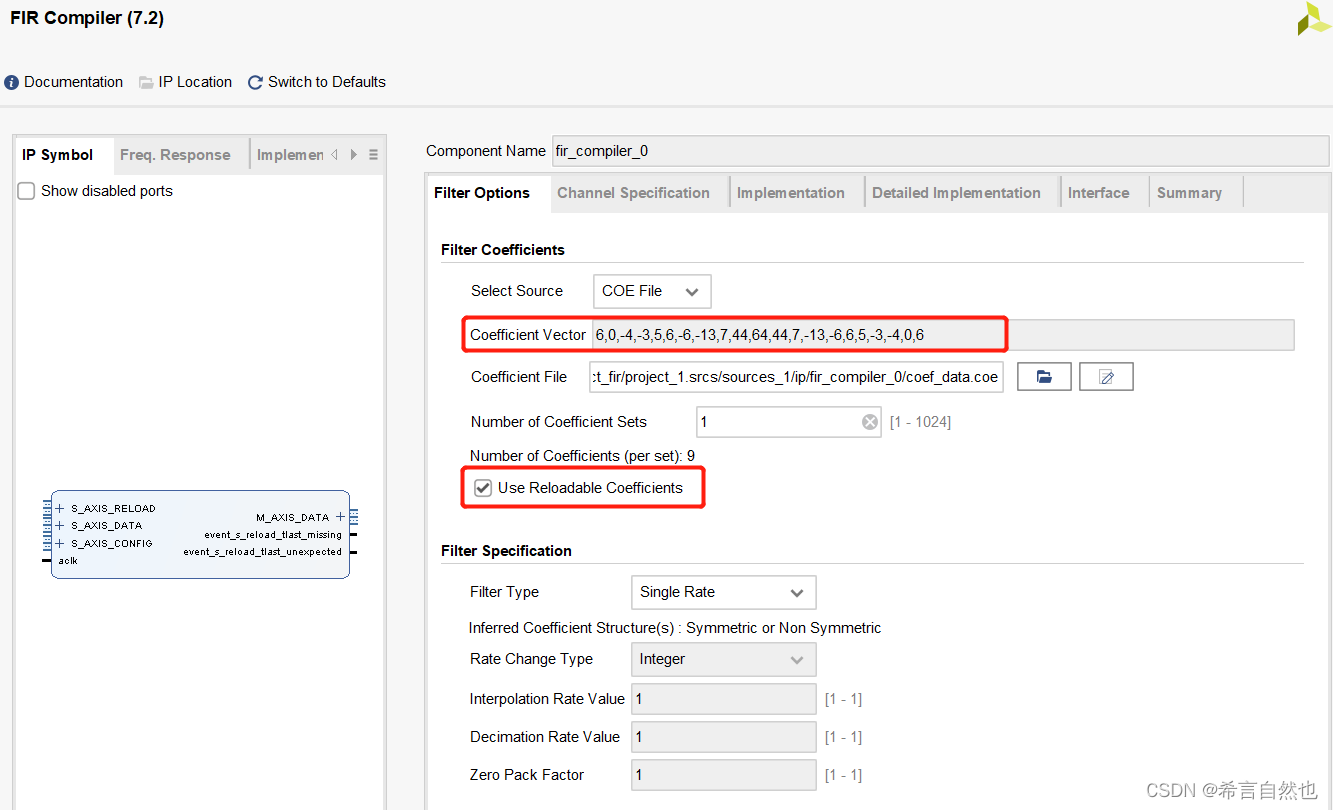Click the Switch to Defaults refresh icon
1333x810 pixels.
coord(255,82)
